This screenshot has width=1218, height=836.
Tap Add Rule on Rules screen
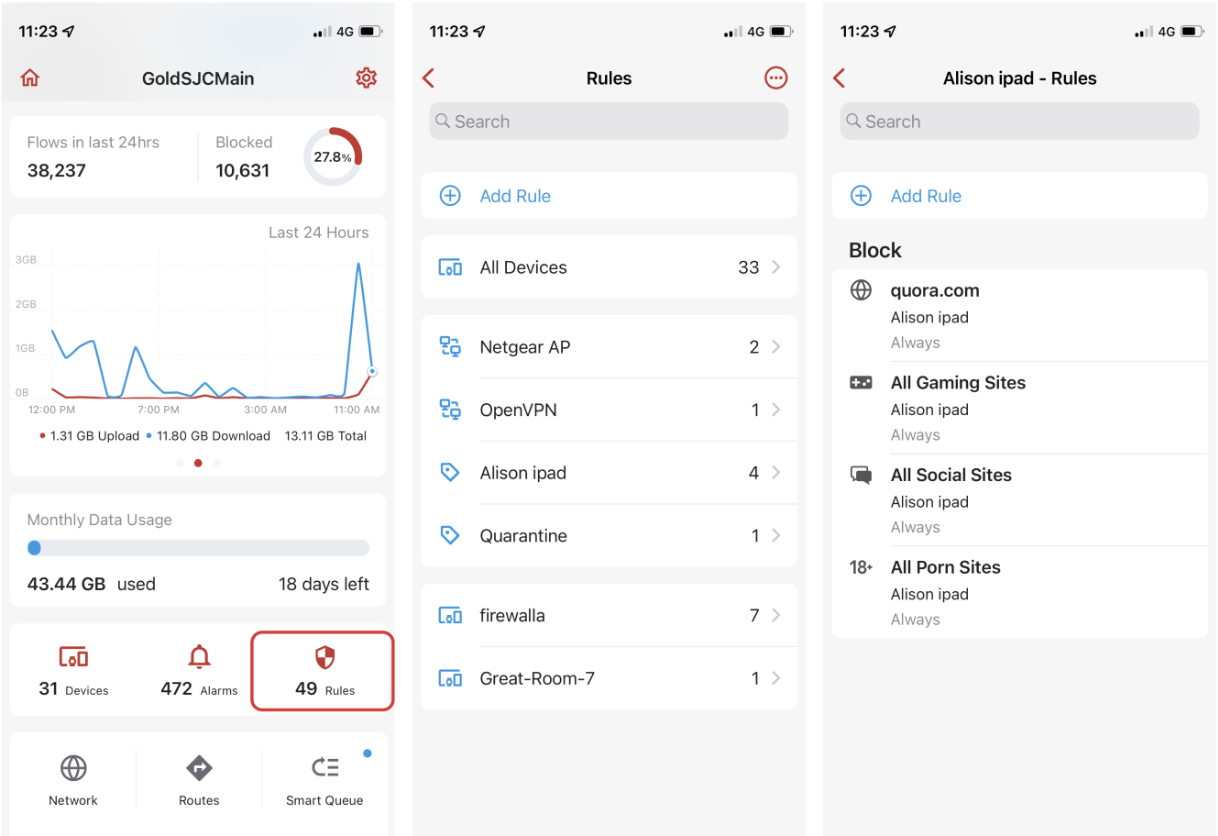click(609, 196)
